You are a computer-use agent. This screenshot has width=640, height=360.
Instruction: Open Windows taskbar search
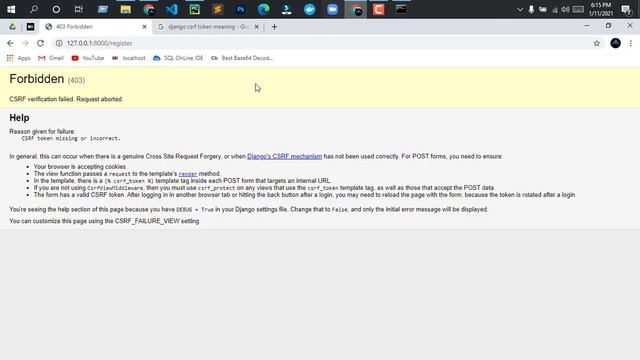click(x=34, y=9)
